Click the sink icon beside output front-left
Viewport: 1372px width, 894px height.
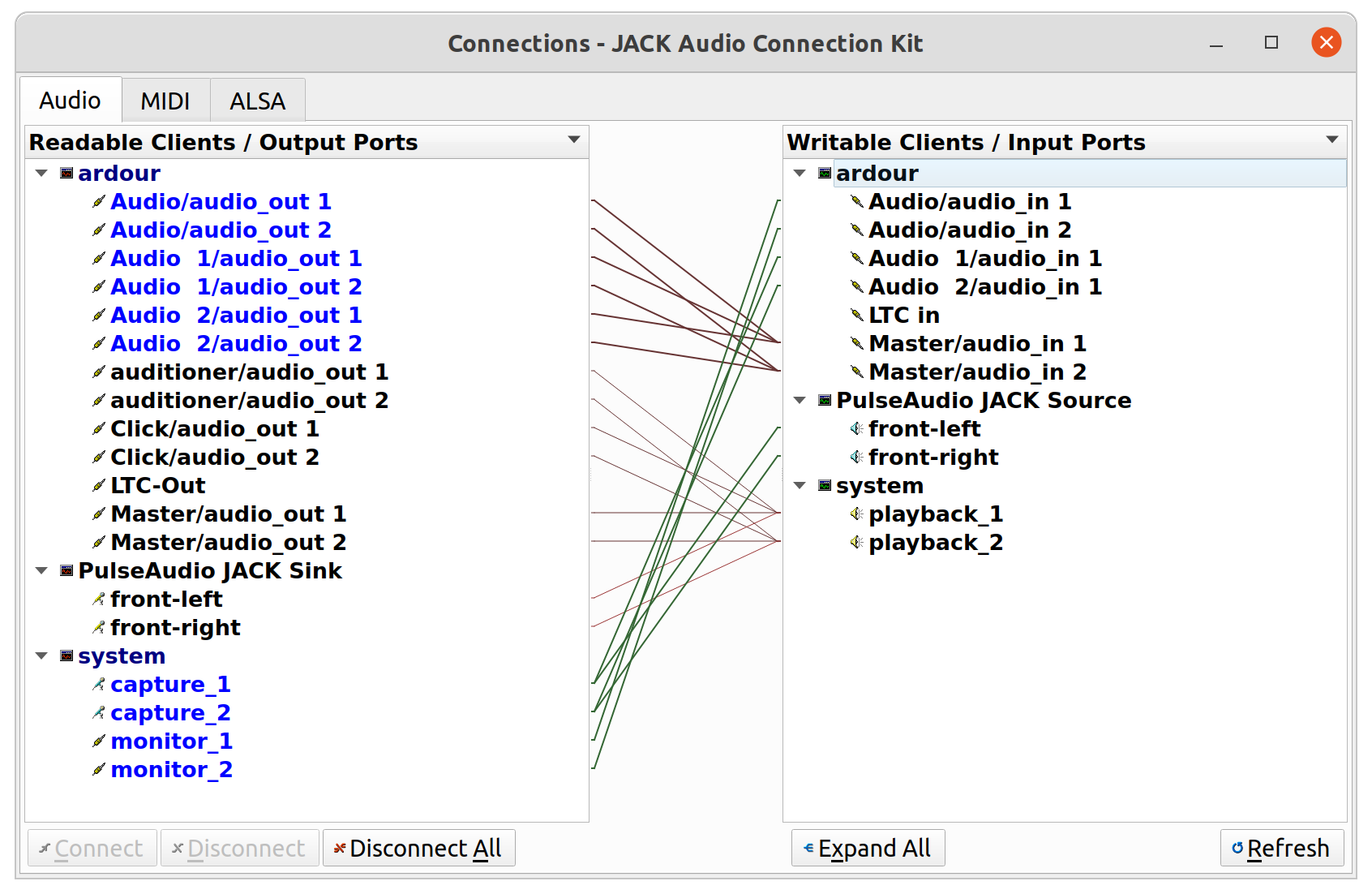click(99, 599)
